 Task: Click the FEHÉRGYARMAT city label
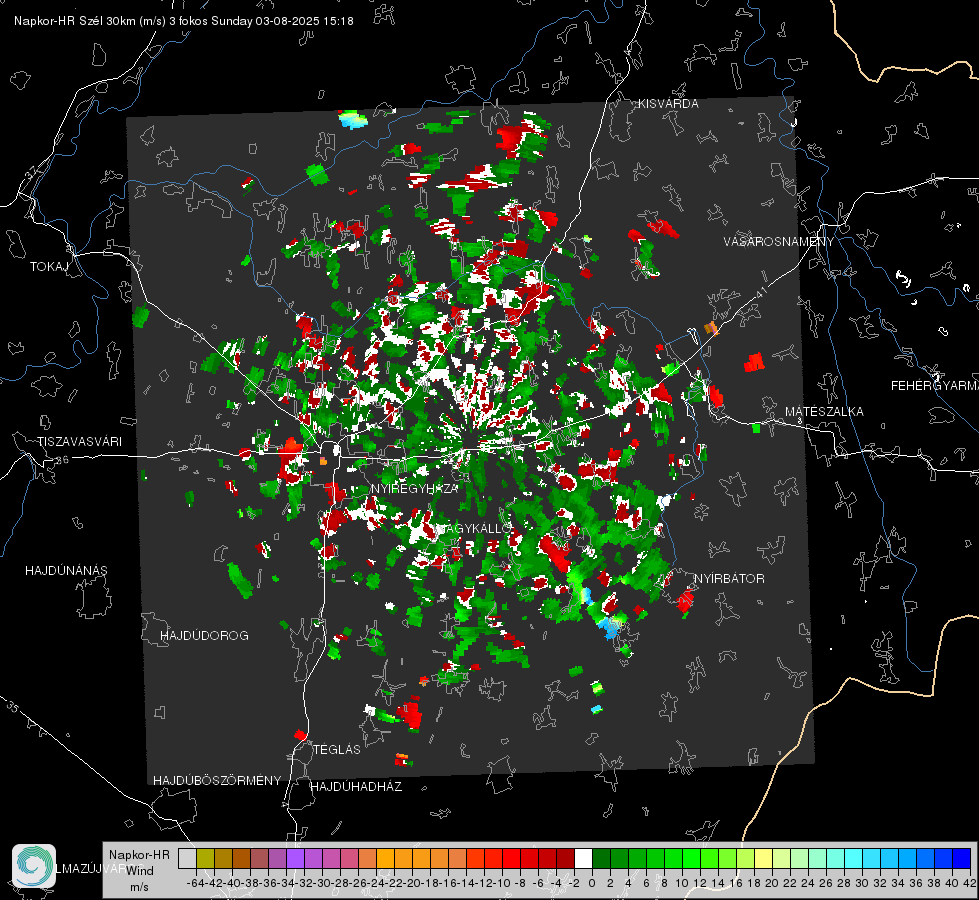tap(934, 386)
